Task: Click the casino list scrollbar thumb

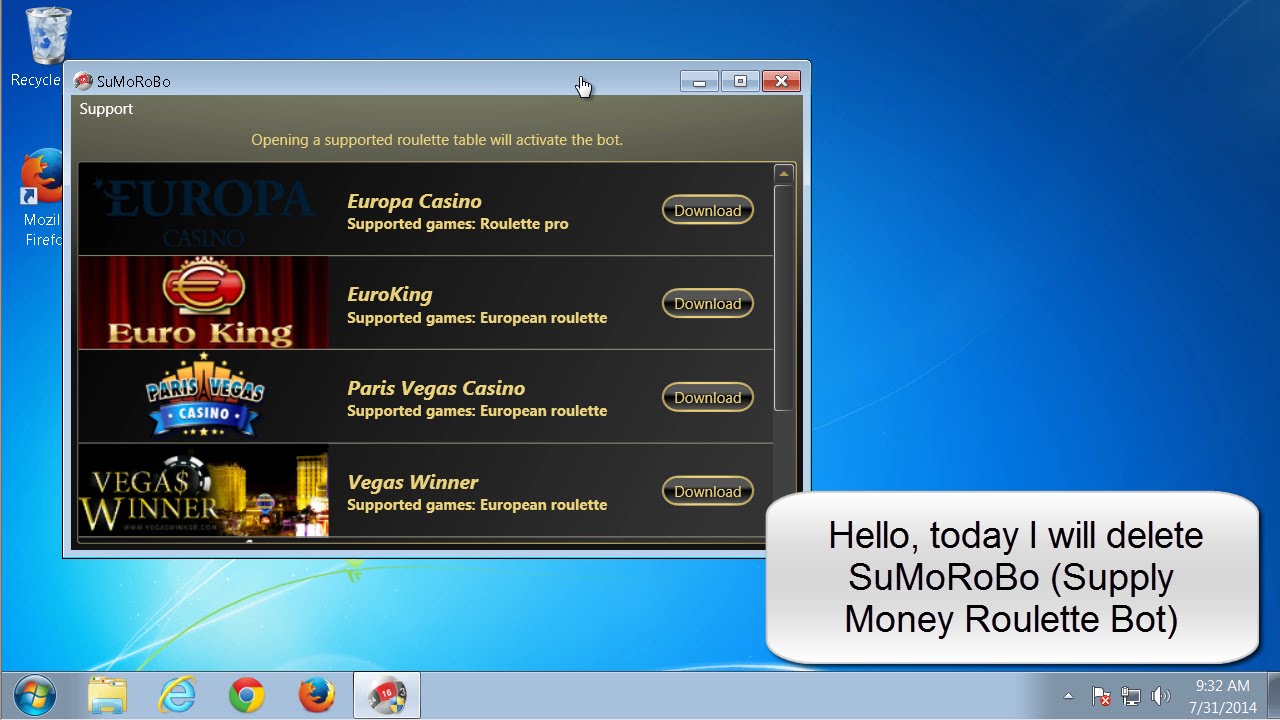Action: 784,297
